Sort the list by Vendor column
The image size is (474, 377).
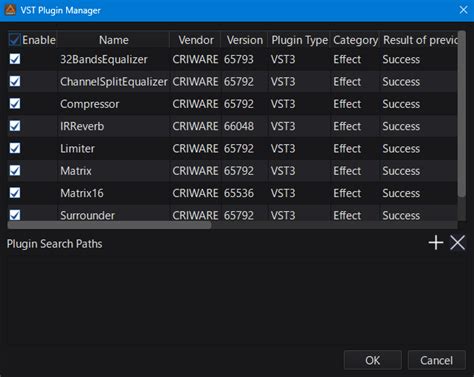click(x=196, y=40)
